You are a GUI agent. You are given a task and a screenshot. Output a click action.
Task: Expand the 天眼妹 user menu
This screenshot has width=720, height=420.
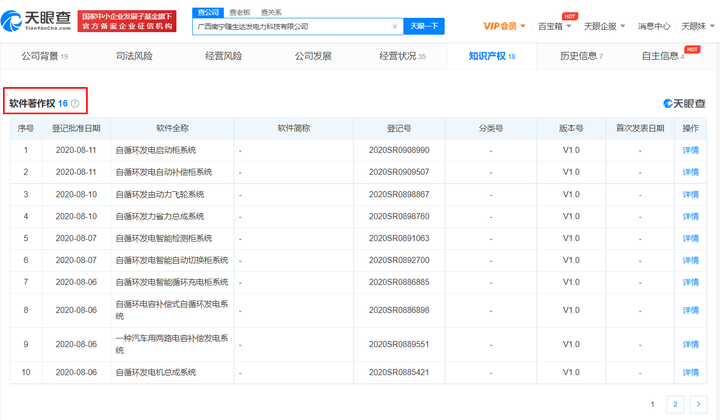(x=698, y=26)
